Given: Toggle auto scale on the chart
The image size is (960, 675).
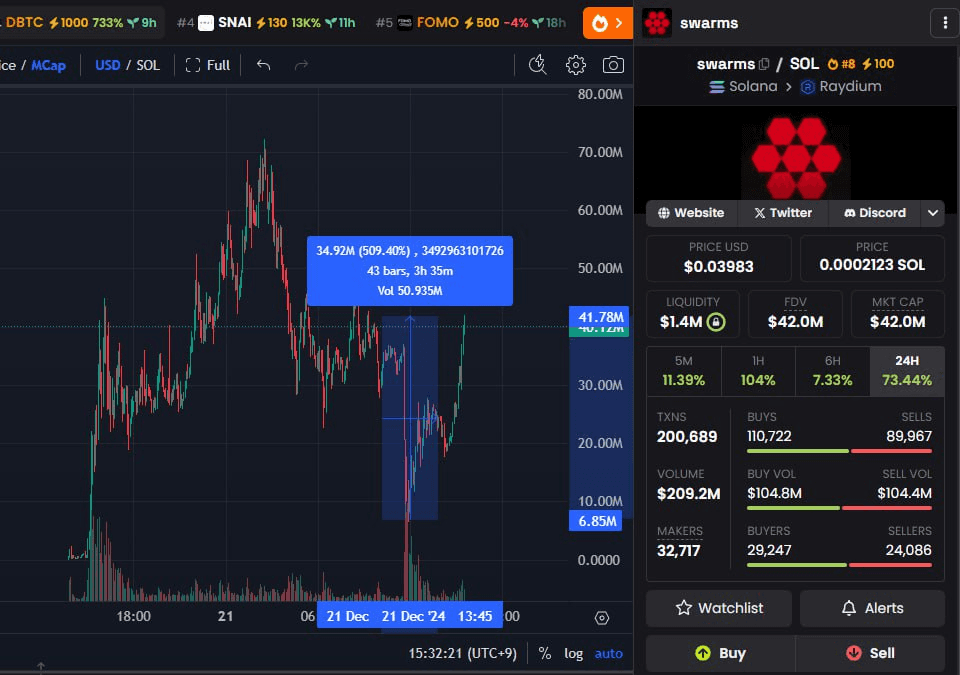Looking at the screenshot, I should [x=609, y=654].
